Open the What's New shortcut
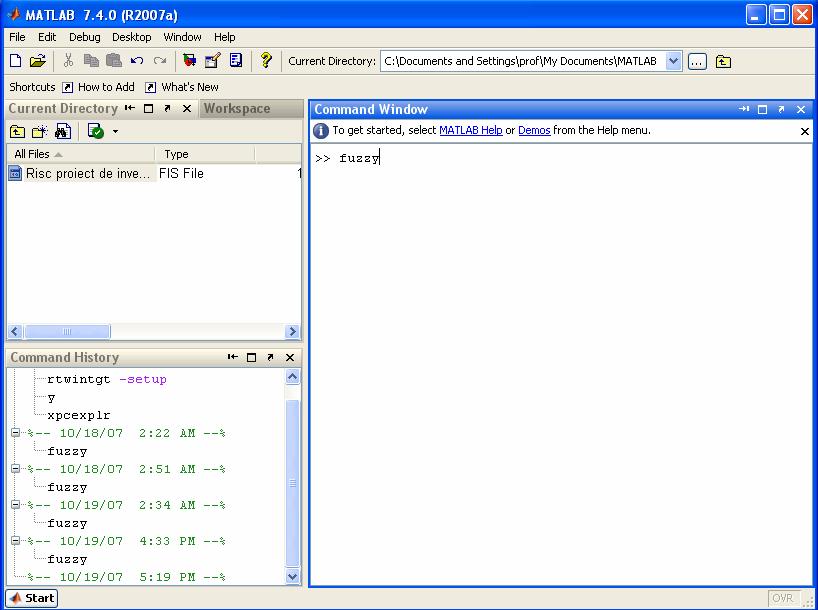 pos(182,87)
